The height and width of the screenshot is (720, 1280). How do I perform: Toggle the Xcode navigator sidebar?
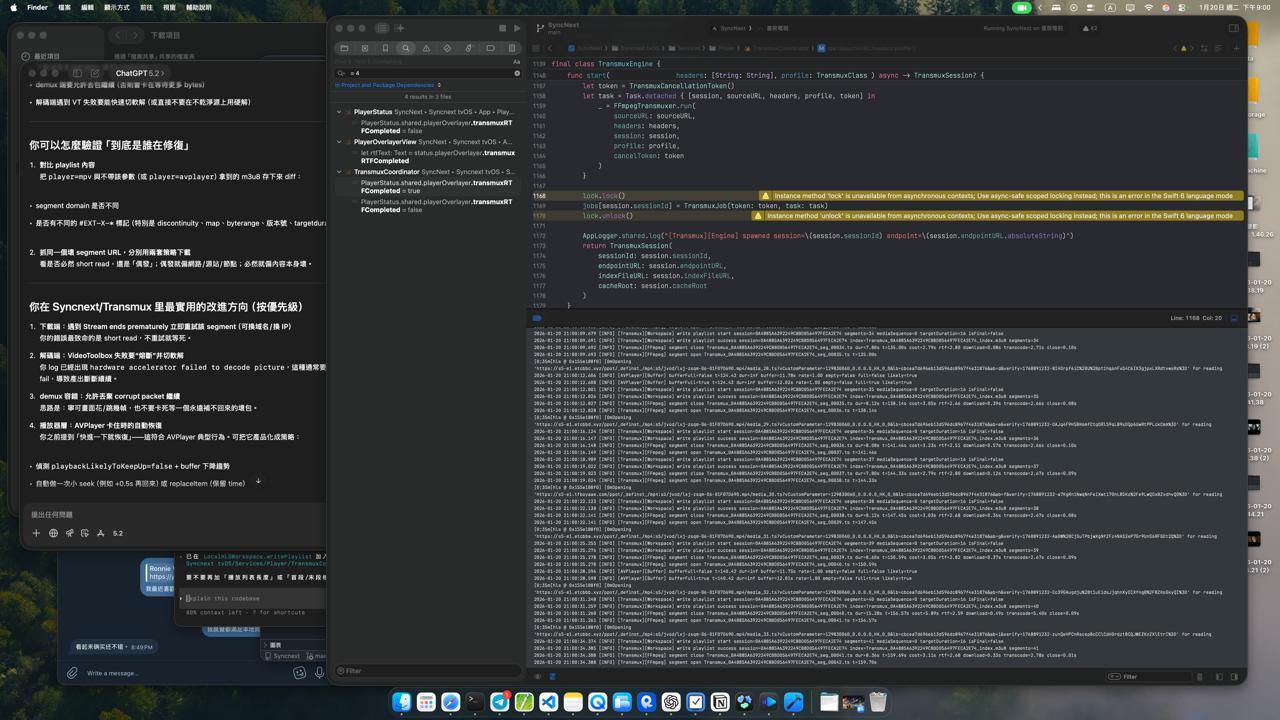tap(382, 28)
